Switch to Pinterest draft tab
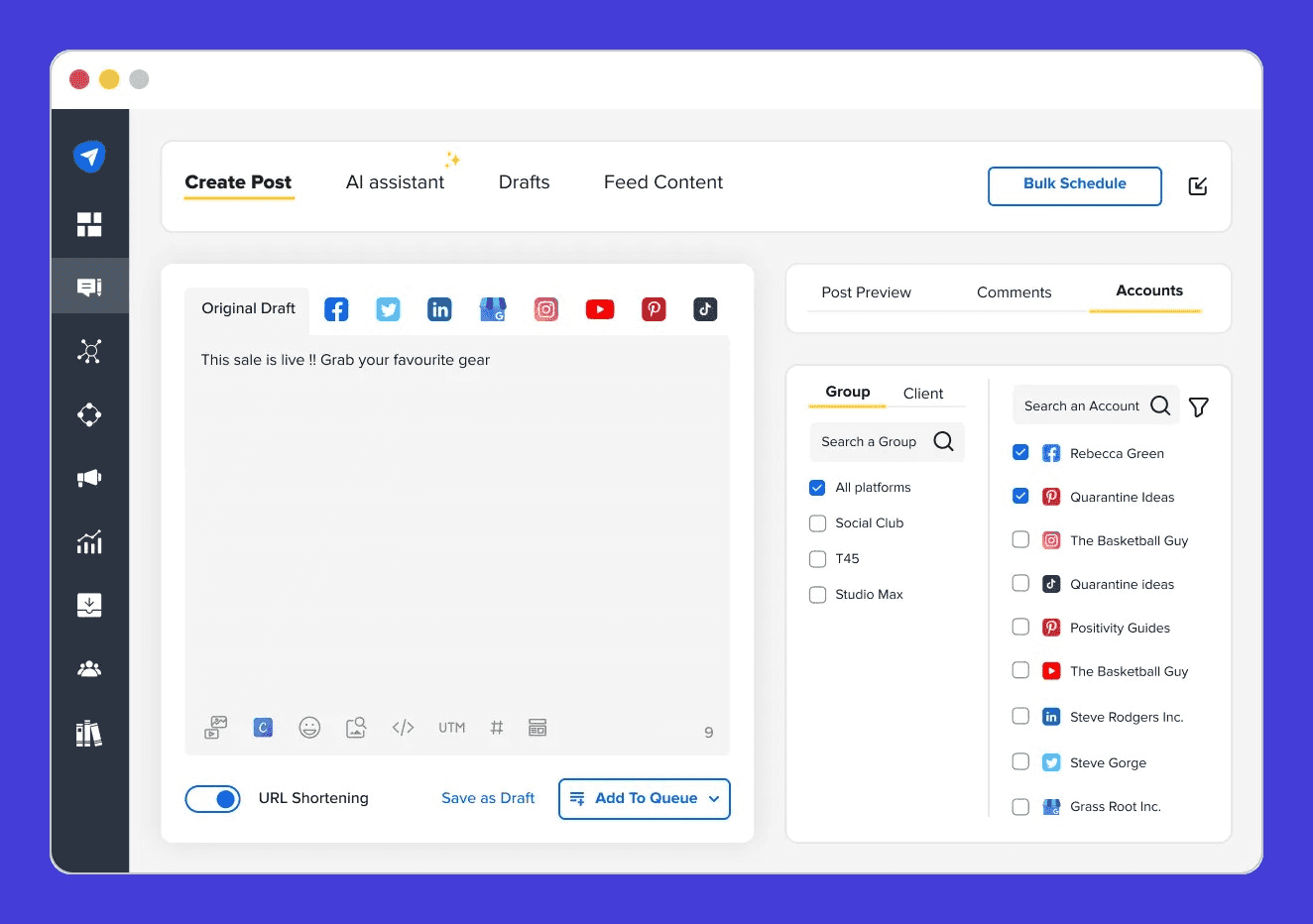This screenshot has width=1313, height=924. (x=654, y=309)
